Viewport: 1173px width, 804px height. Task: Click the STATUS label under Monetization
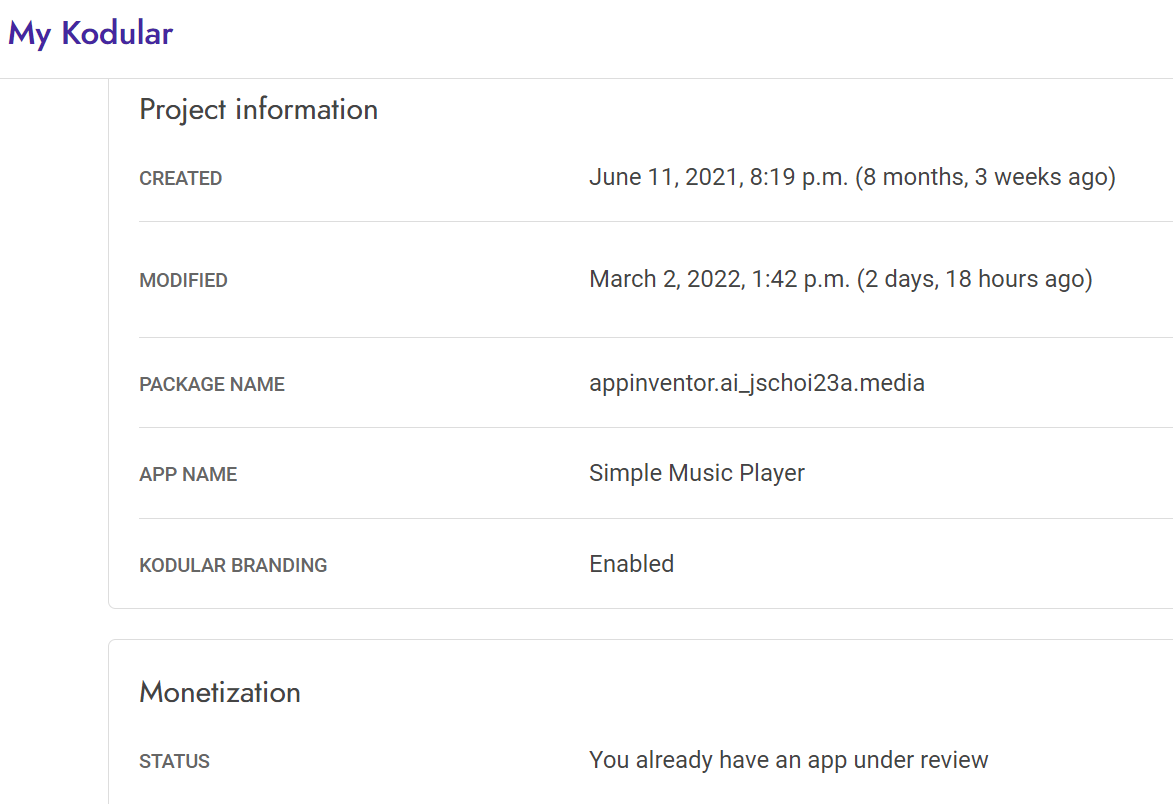pyautogui.click(x=174, y=761)
